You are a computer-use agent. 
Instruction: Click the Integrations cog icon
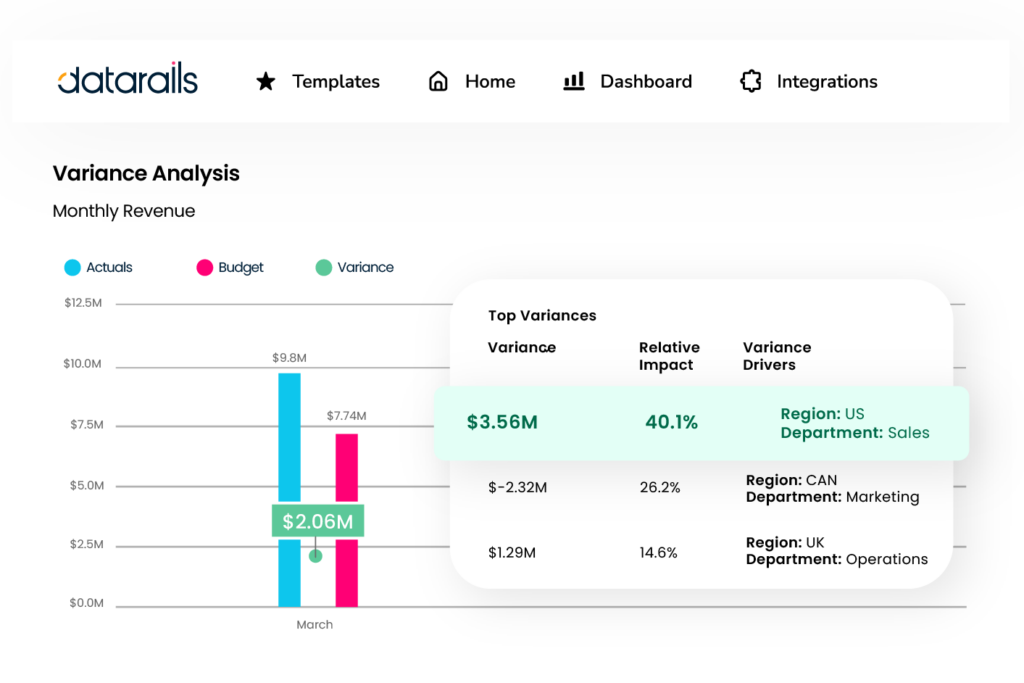click(x=751, y=81)
